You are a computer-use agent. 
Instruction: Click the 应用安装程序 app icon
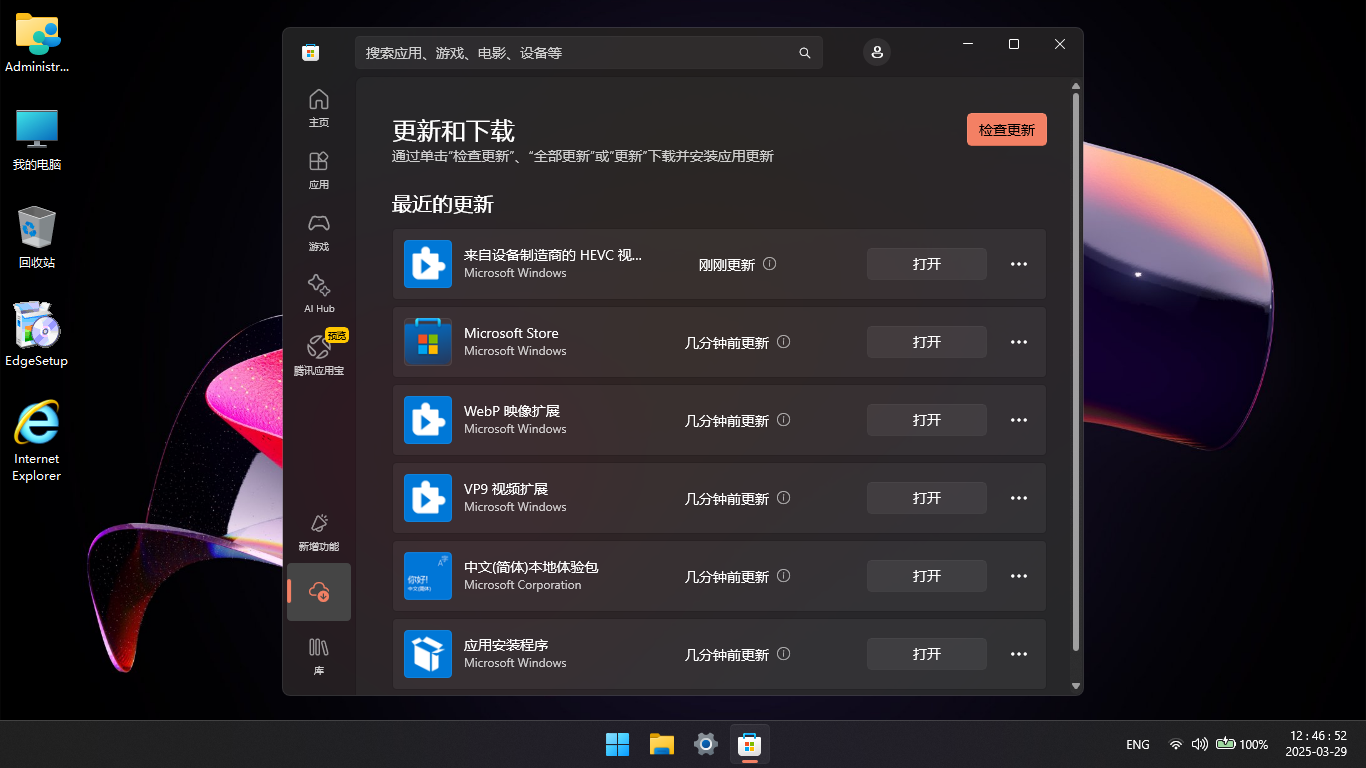428,654
